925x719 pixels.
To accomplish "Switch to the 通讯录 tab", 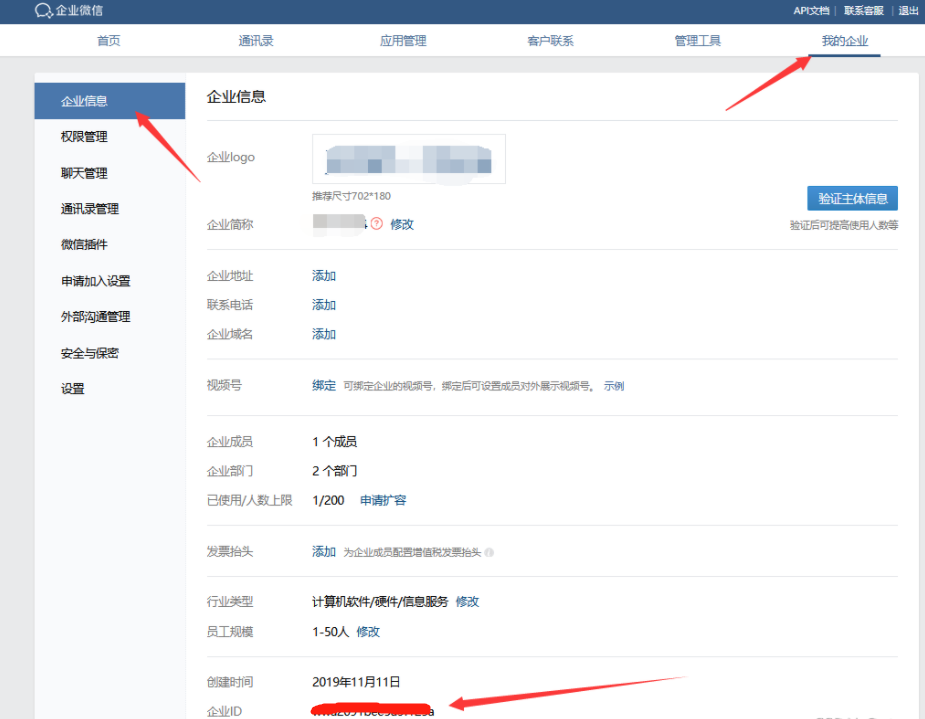I will click(256, 41).
